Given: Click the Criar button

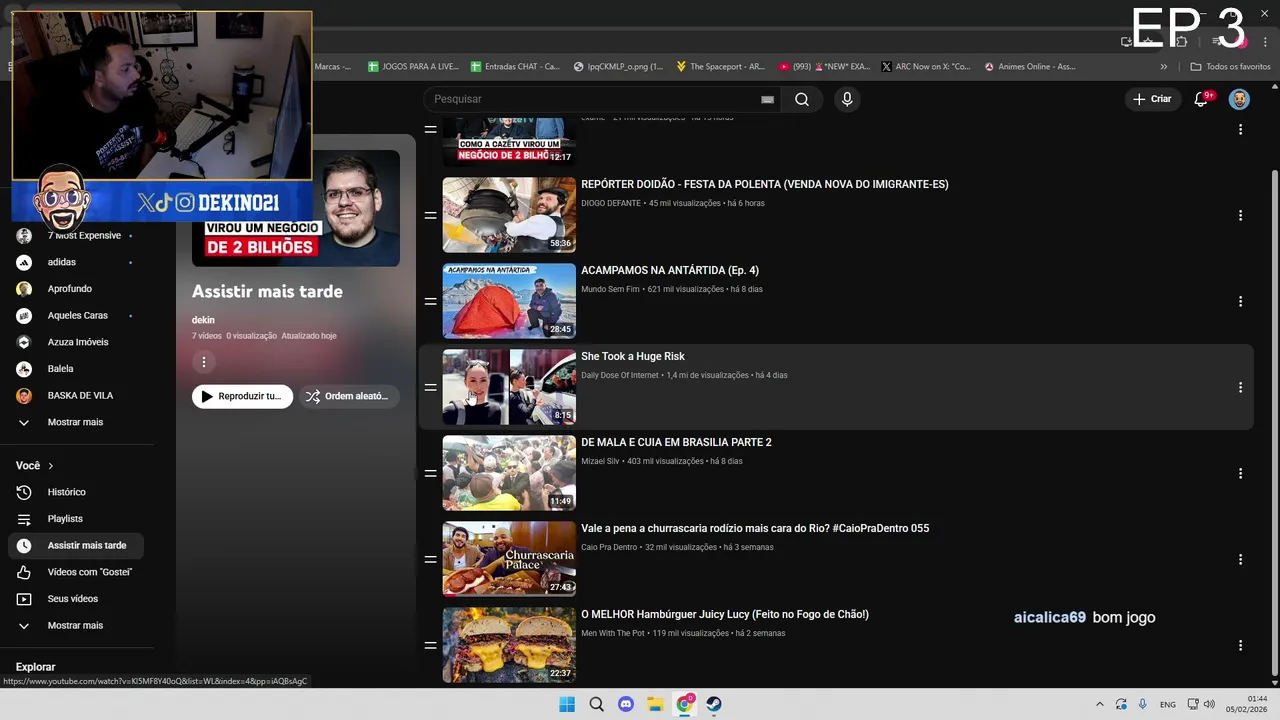Looking at the screenshot, I should click(x=1152, y=99).
